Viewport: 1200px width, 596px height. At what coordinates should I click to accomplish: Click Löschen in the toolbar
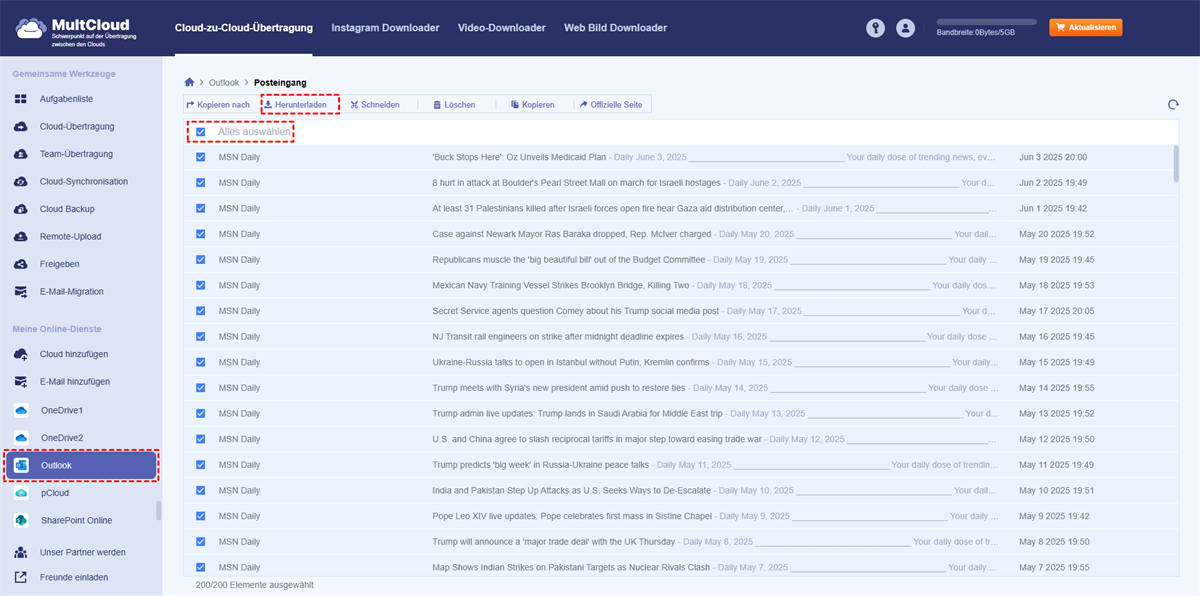(453, 104)
